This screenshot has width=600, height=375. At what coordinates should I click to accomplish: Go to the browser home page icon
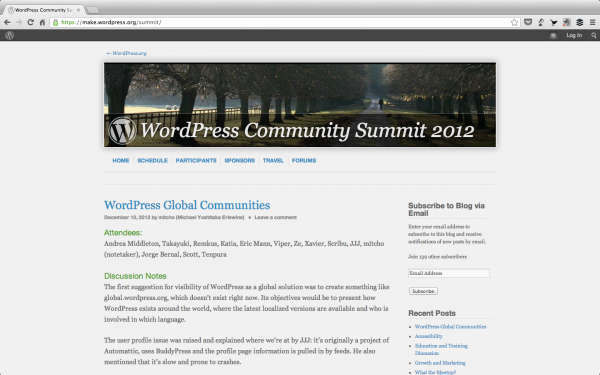(42, 22)
